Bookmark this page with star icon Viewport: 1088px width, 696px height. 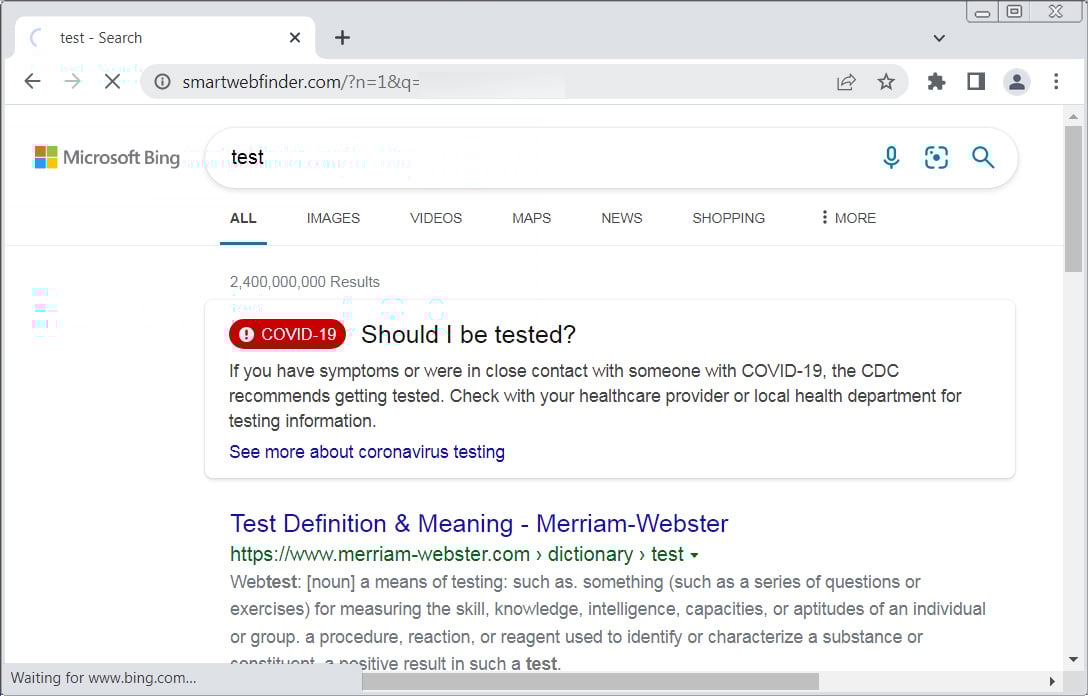[886, 82]
